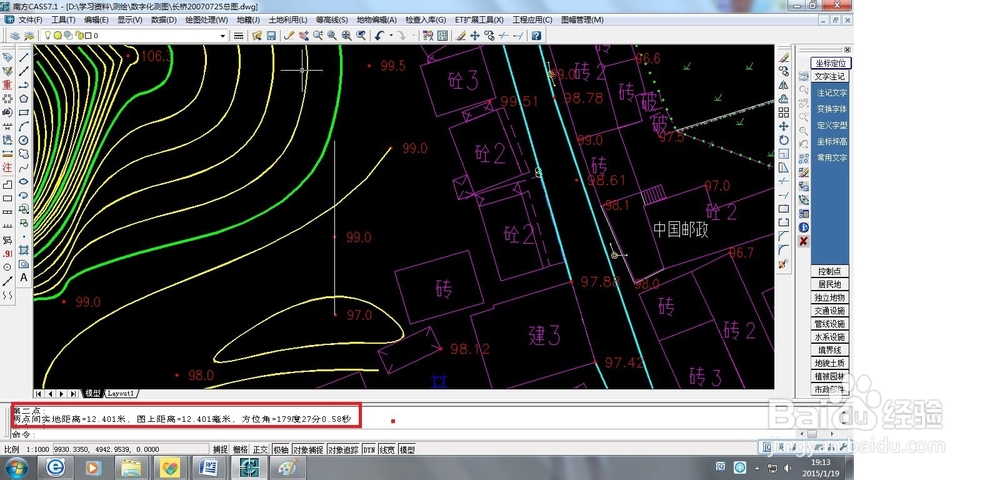Click the 地貌土质 category button
The height and width of the screenshot is (480, 1000).
(x=830, y=363)
